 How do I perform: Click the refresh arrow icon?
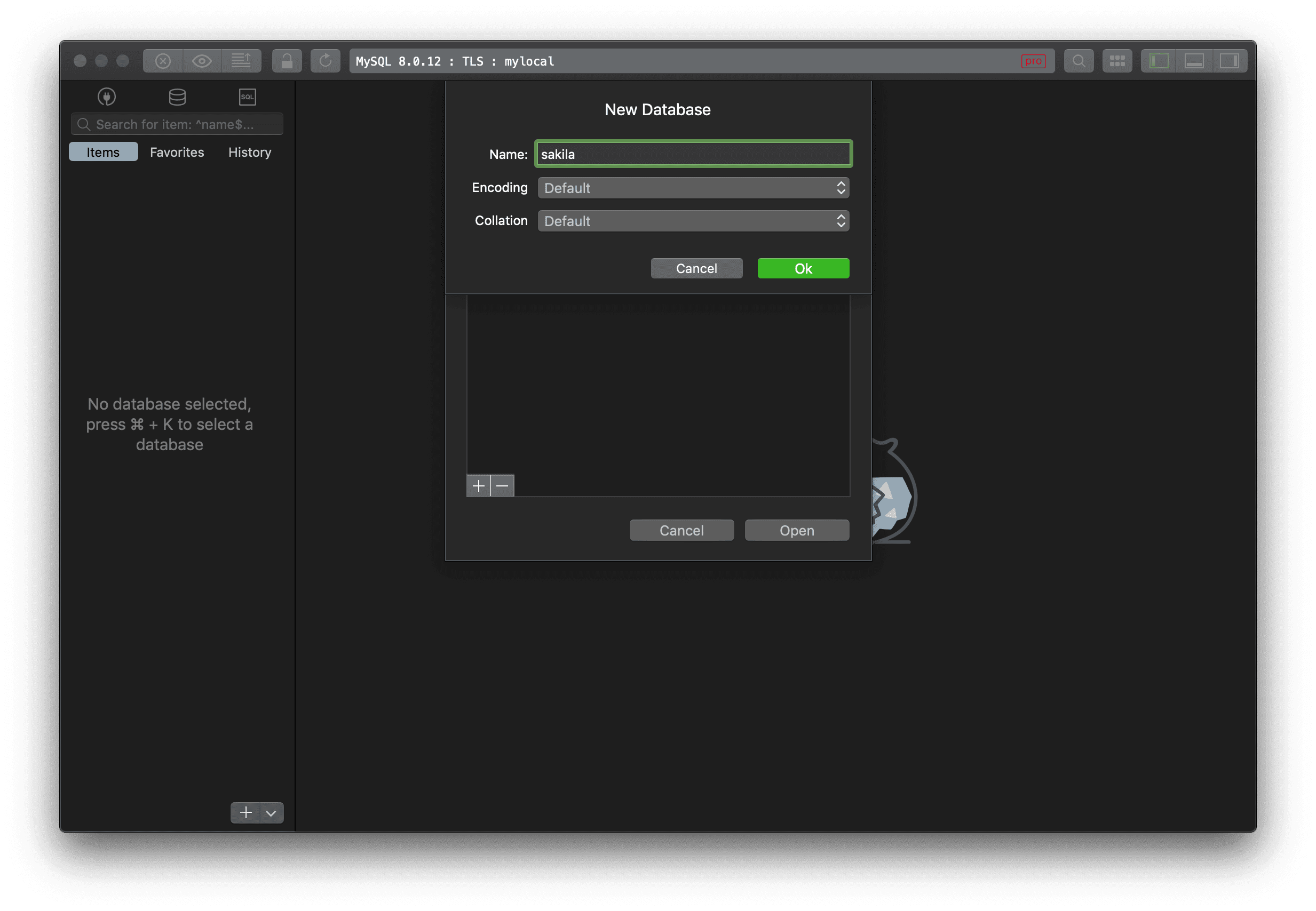[x=326, y=61]
